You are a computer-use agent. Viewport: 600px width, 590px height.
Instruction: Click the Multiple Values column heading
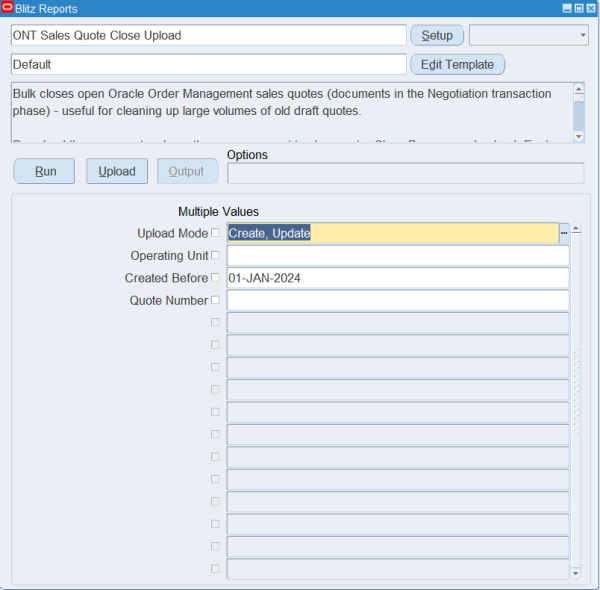218,212
